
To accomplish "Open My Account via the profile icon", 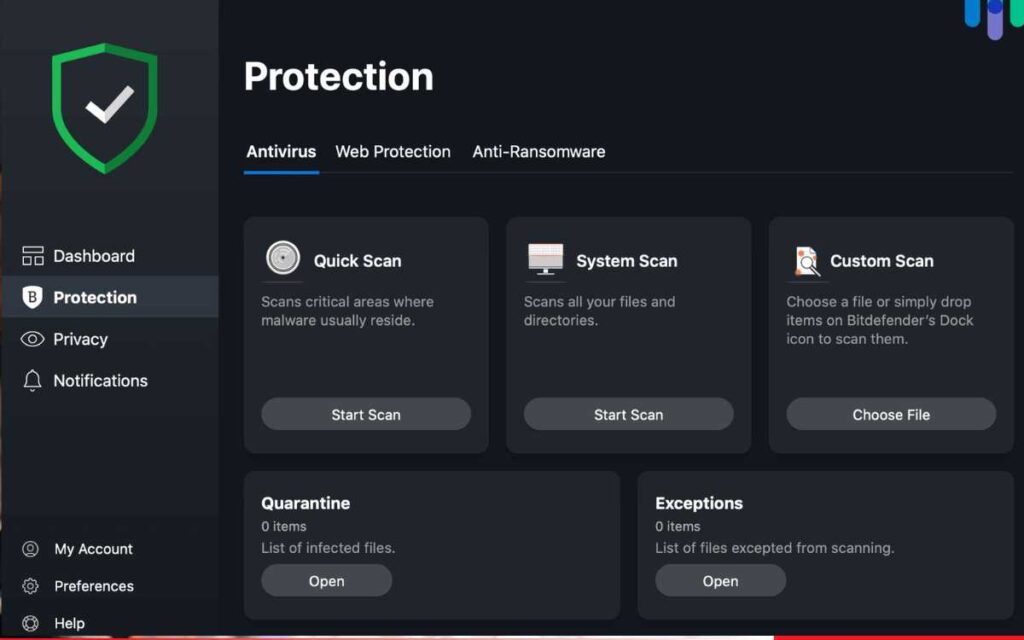I will [30, 549].
